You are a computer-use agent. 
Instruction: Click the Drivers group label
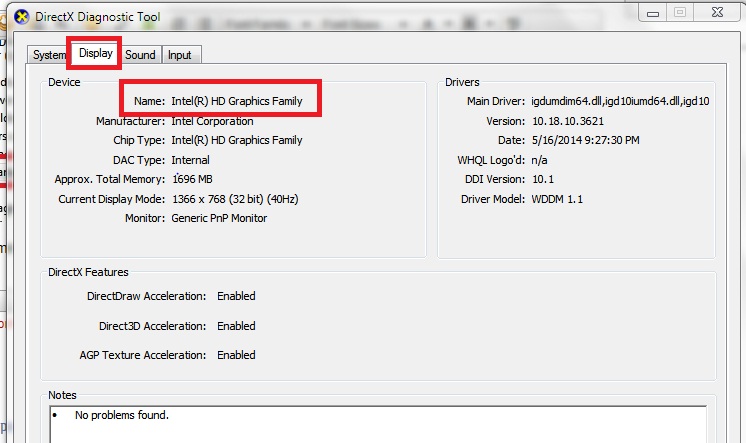pyautogui.click(x=462, y=82)
